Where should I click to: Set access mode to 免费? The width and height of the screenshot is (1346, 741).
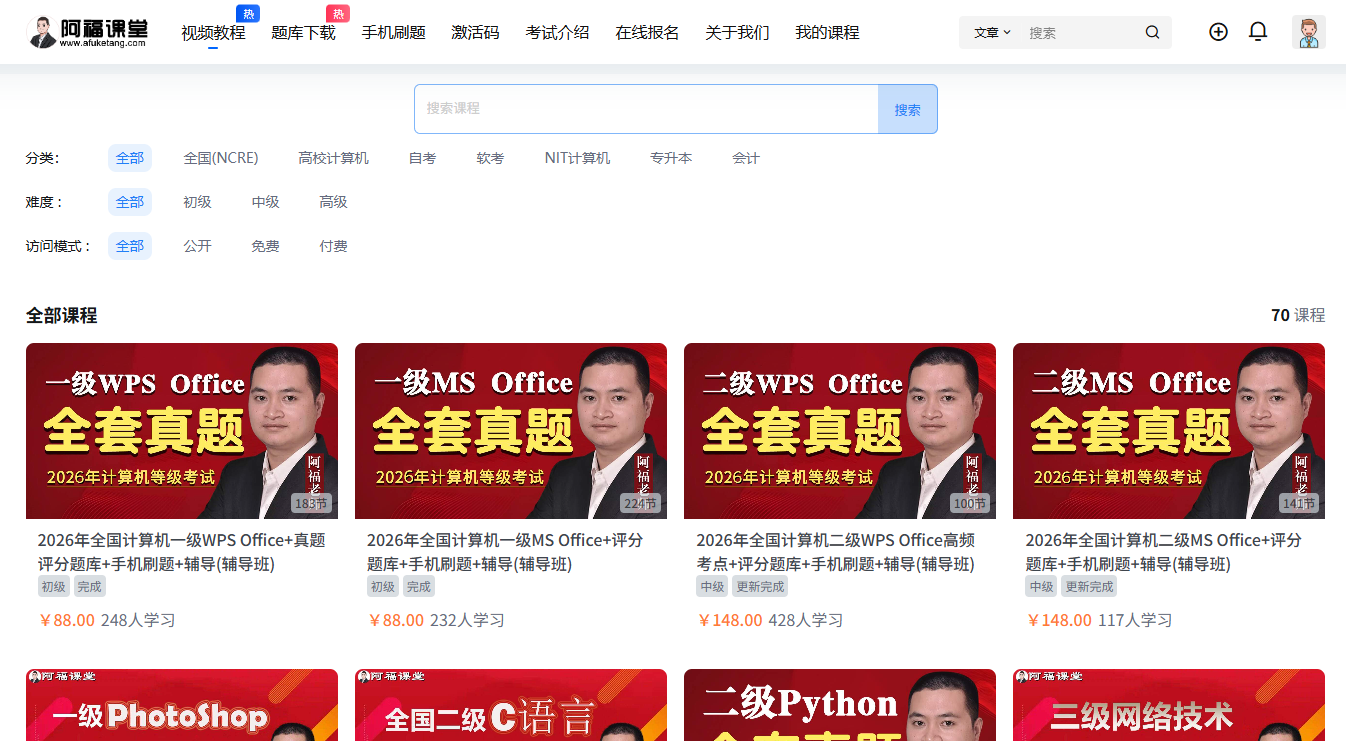pyautogui.click(x=265, y=246)
